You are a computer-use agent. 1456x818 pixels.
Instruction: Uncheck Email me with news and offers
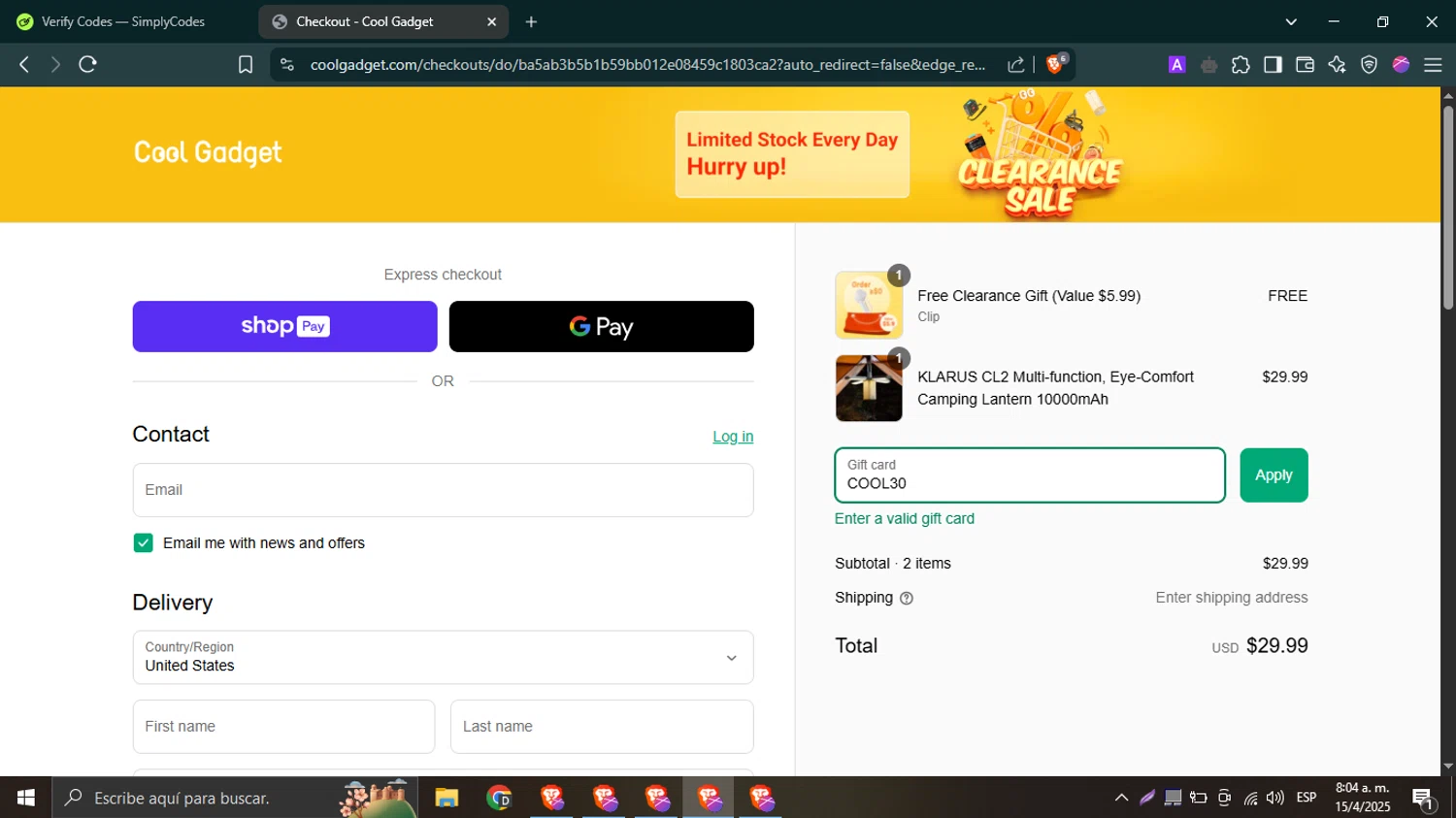coord(144,543)
